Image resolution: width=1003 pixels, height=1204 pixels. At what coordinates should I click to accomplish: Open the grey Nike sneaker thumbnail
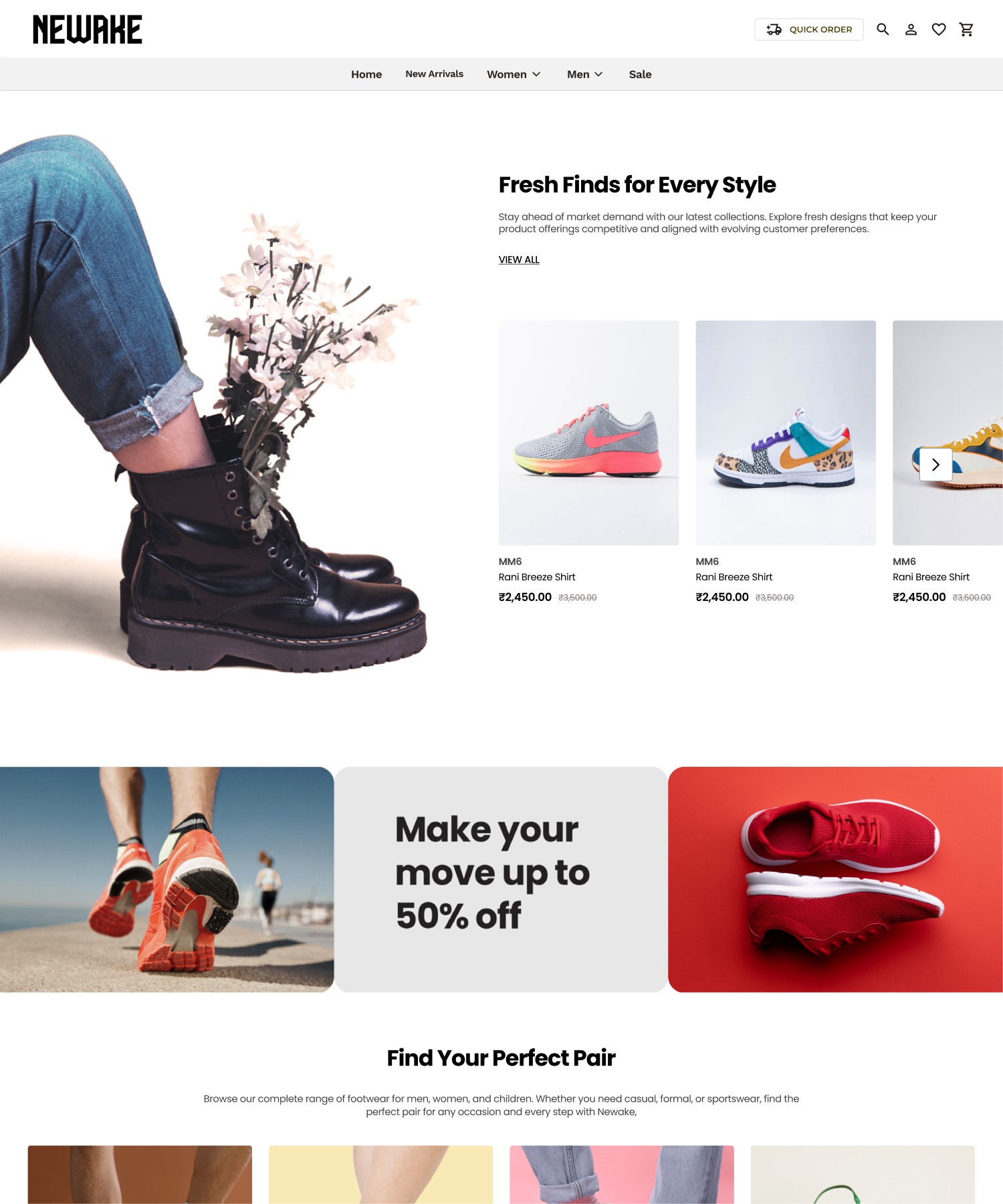588,433
